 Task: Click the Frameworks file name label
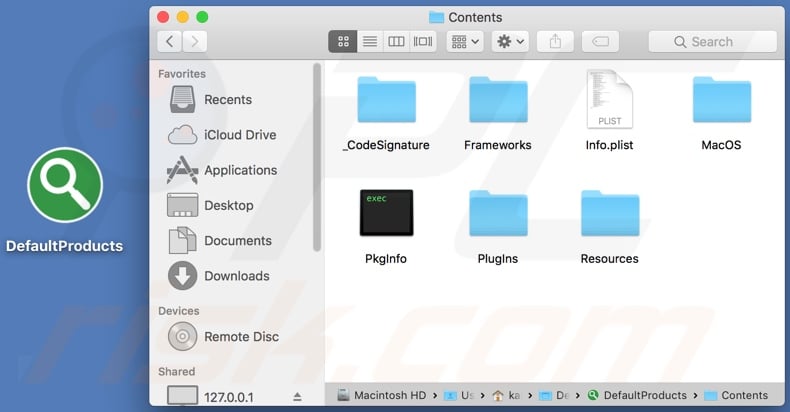[498, 145]
